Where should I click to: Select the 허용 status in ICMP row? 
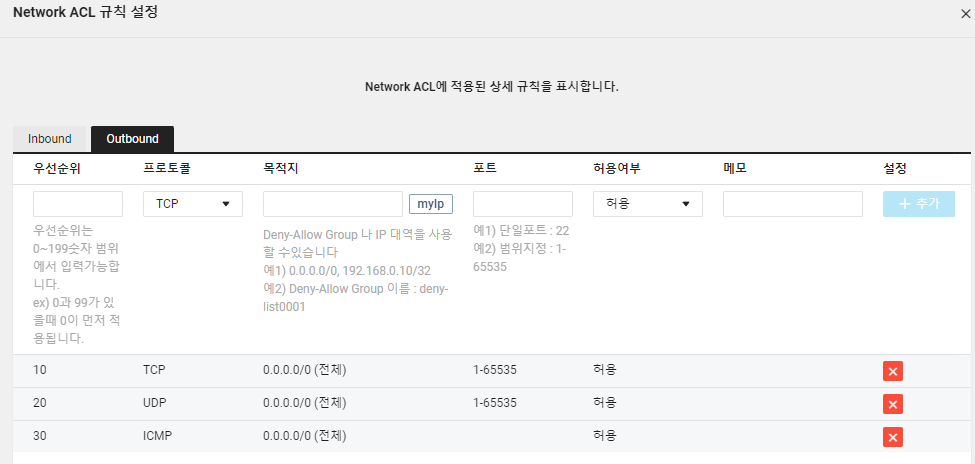coord(605,435)
